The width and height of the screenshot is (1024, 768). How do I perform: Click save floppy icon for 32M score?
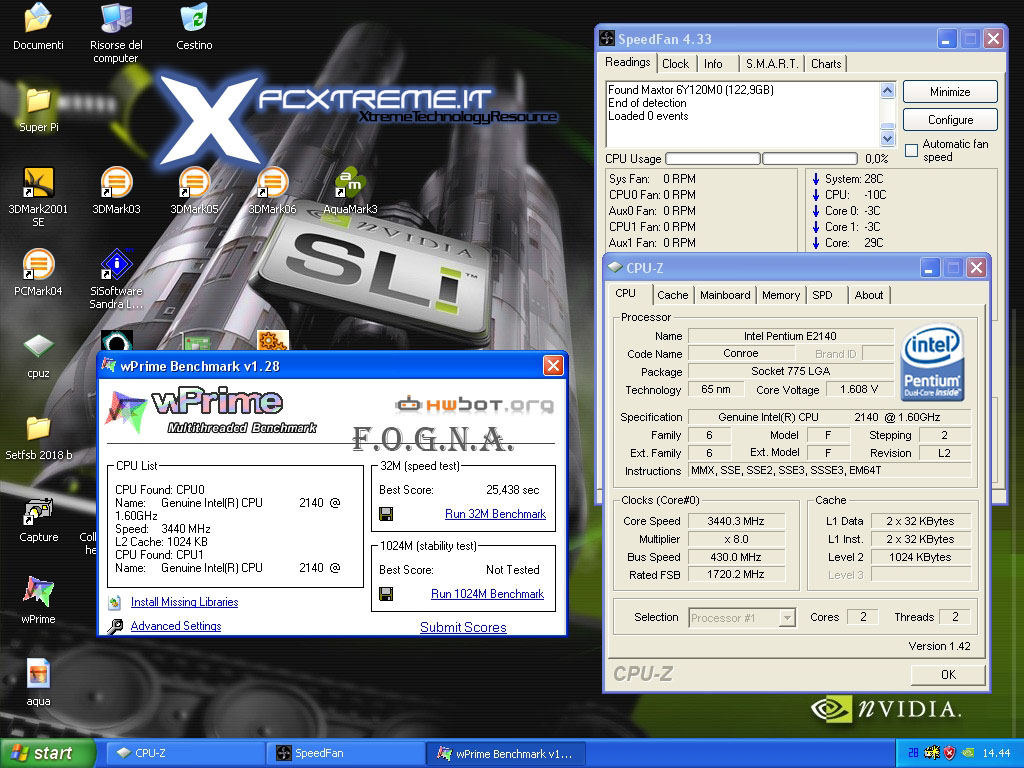tap(386, 514)
